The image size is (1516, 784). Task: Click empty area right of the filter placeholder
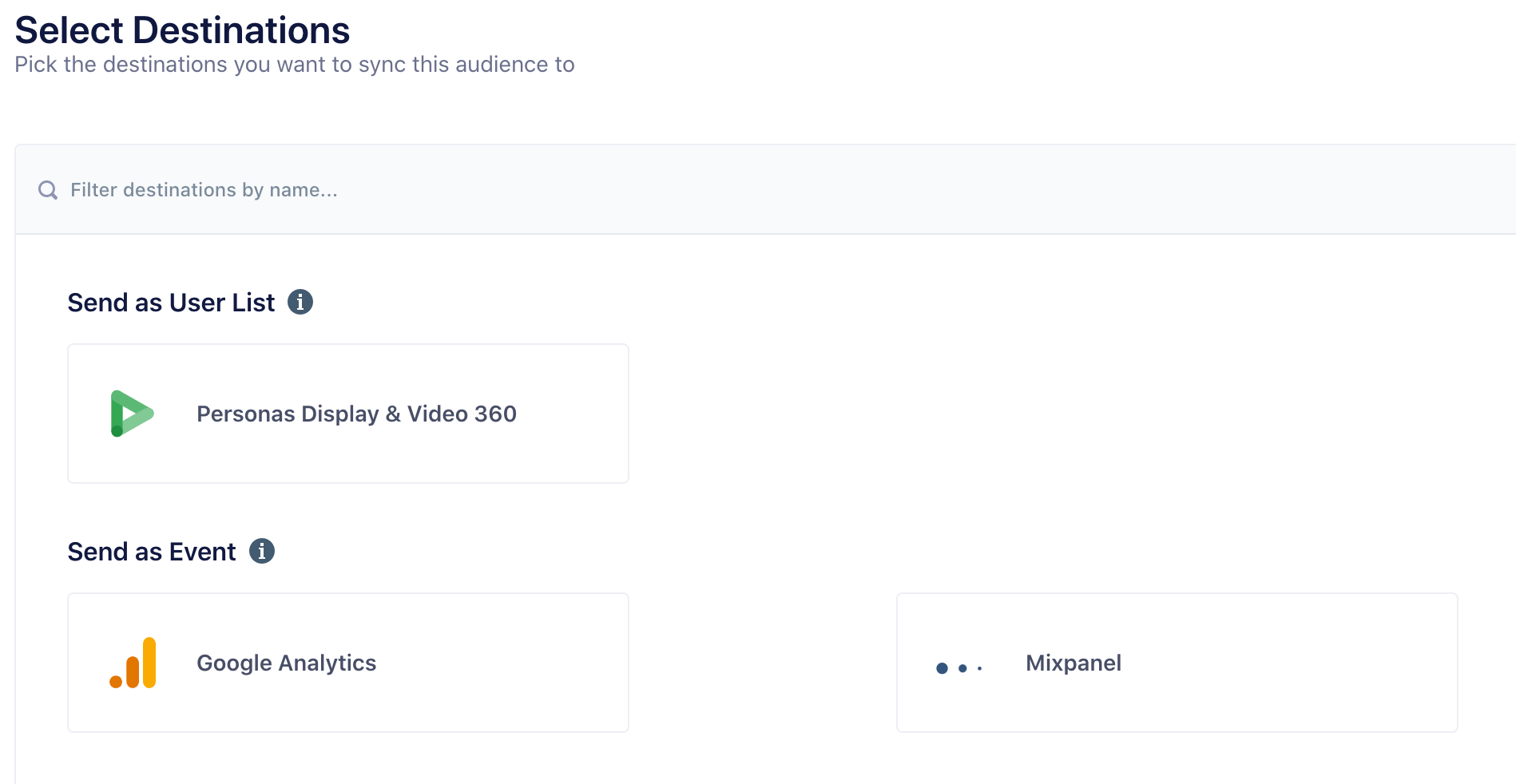point(879,190)
